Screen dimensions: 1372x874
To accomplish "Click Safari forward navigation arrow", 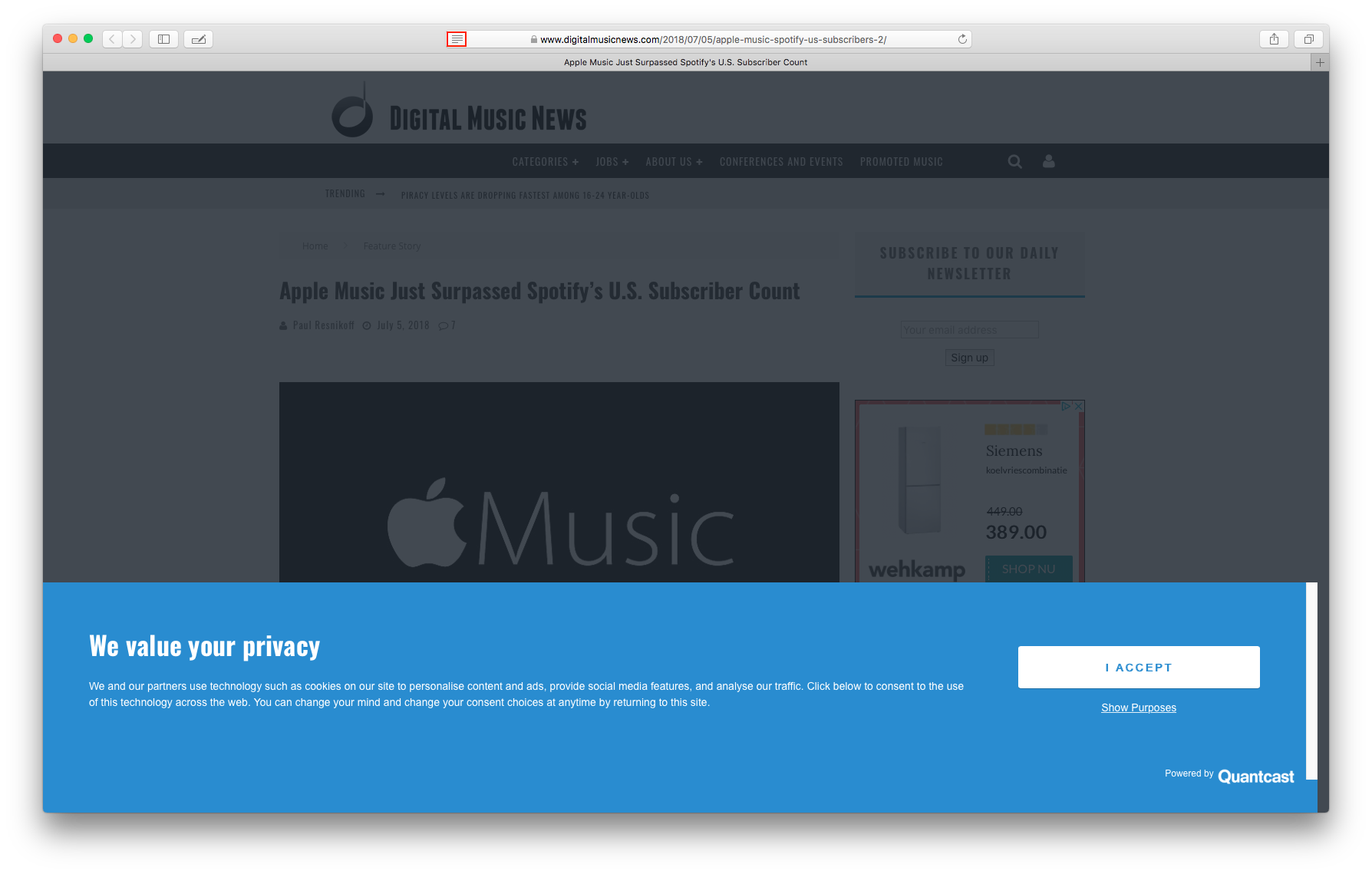I will click(132, 39).
